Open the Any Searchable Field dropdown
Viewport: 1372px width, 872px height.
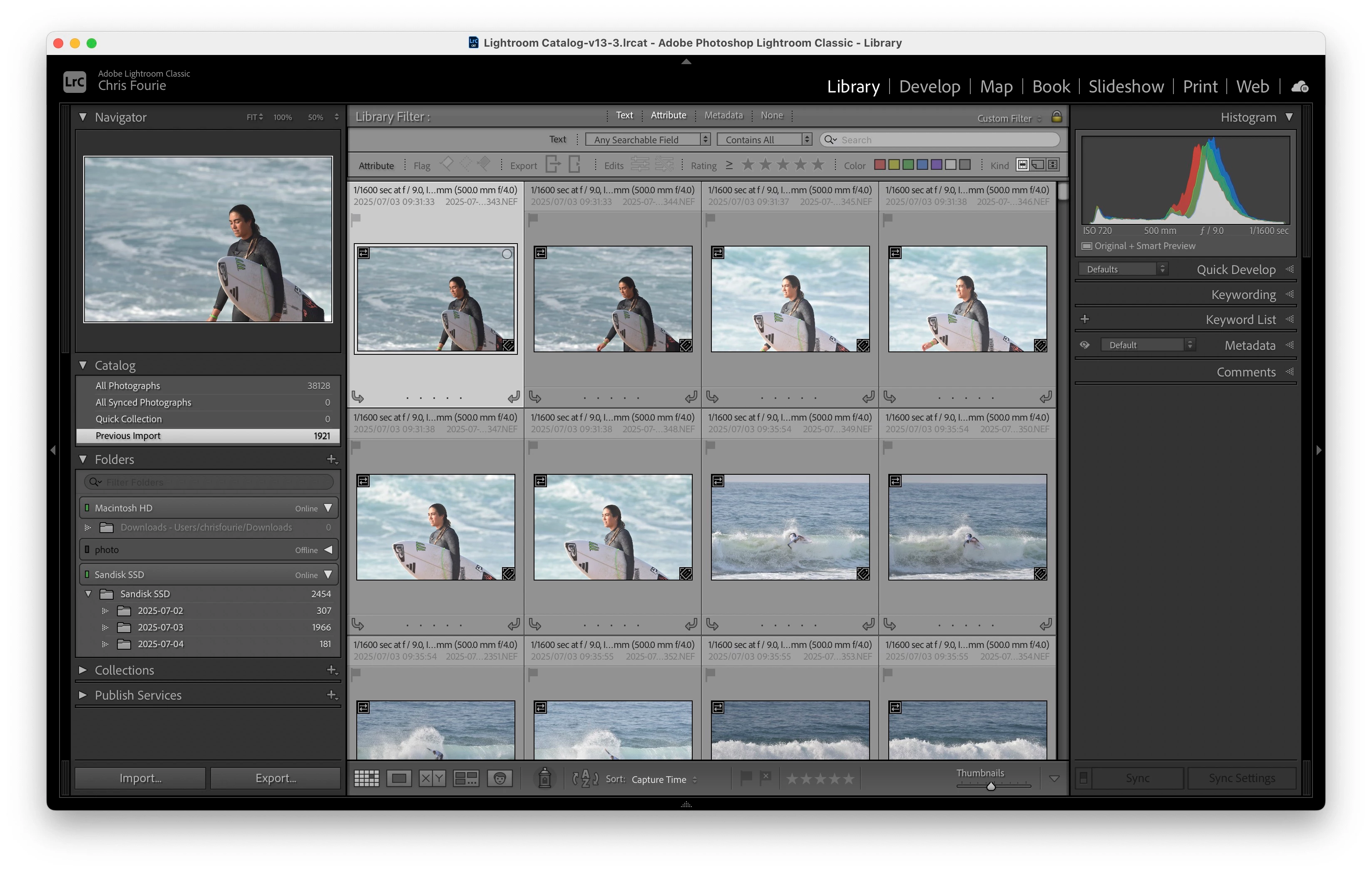coord(648,140)
